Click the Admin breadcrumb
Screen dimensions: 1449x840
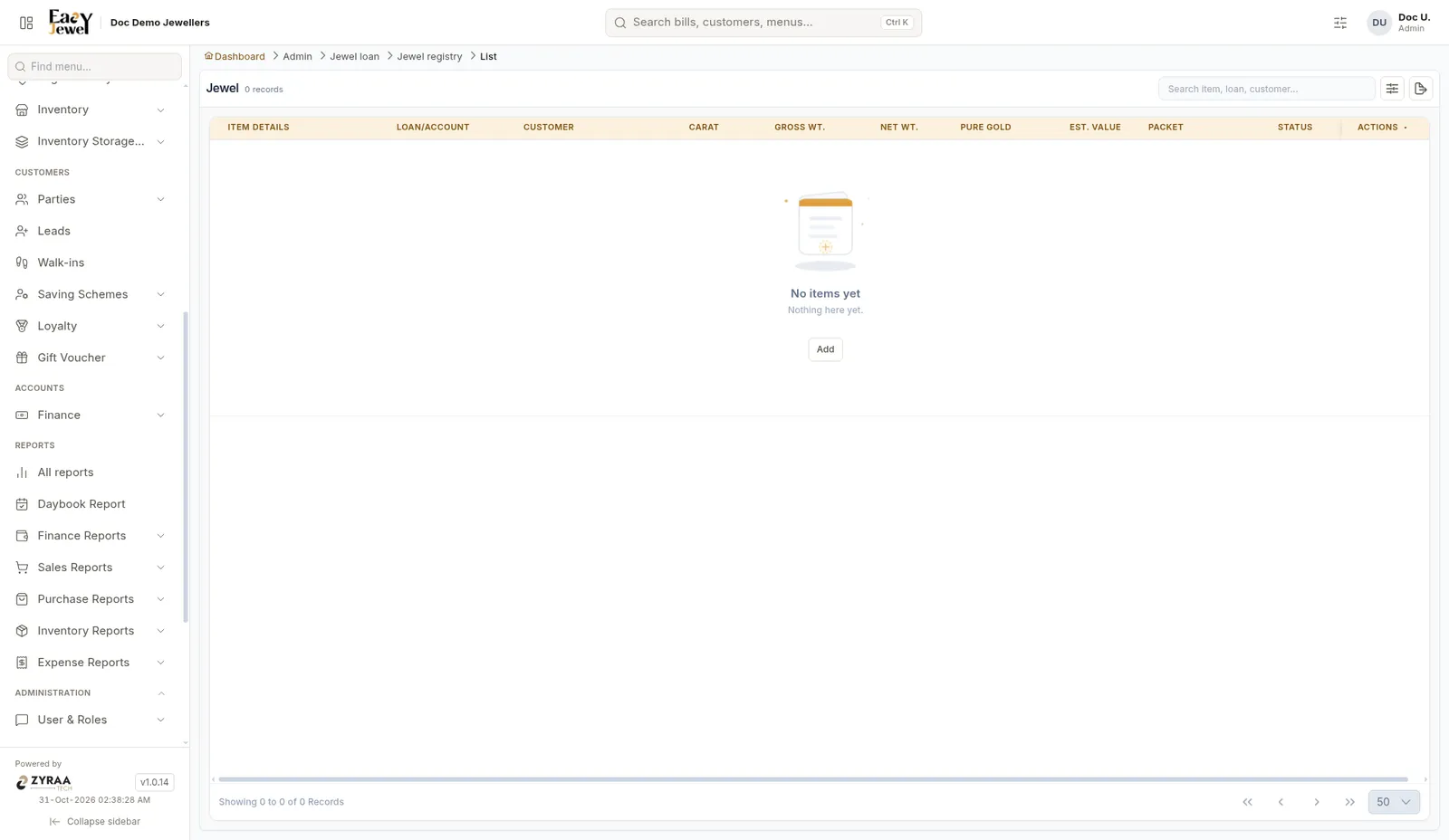pyautogui.click(x=297, y=56)
